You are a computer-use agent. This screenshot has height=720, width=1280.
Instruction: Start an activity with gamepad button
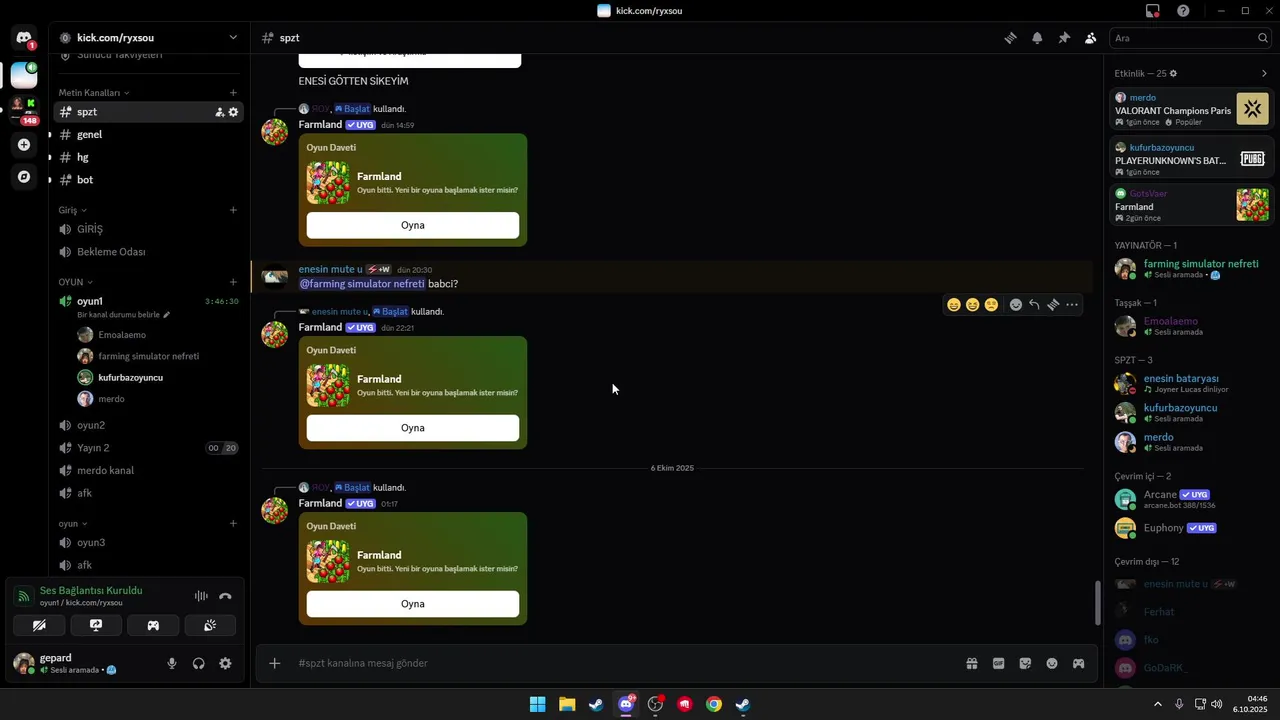[153, 625]
